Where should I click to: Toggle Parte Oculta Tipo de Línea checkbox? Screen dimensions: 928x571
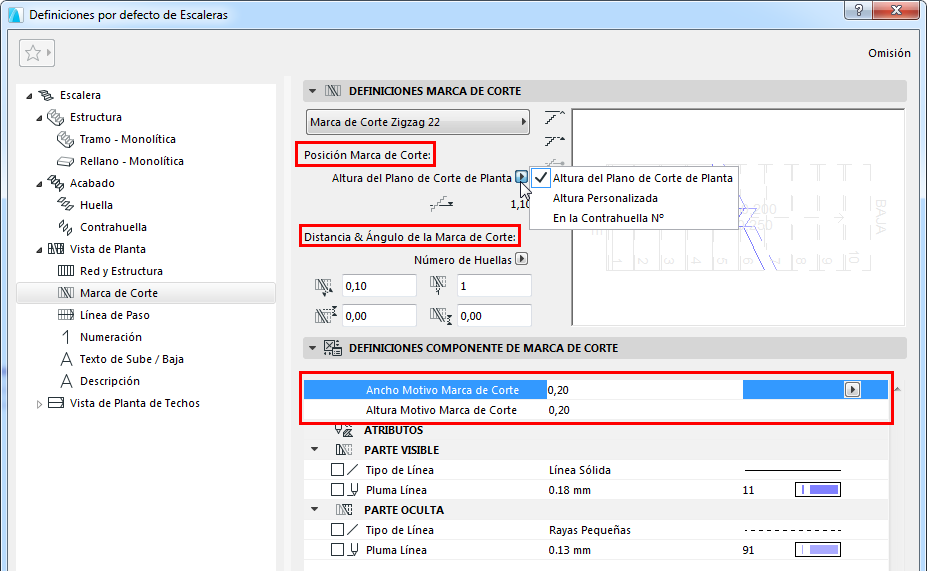pyautogui.click(x=337, y=530)
